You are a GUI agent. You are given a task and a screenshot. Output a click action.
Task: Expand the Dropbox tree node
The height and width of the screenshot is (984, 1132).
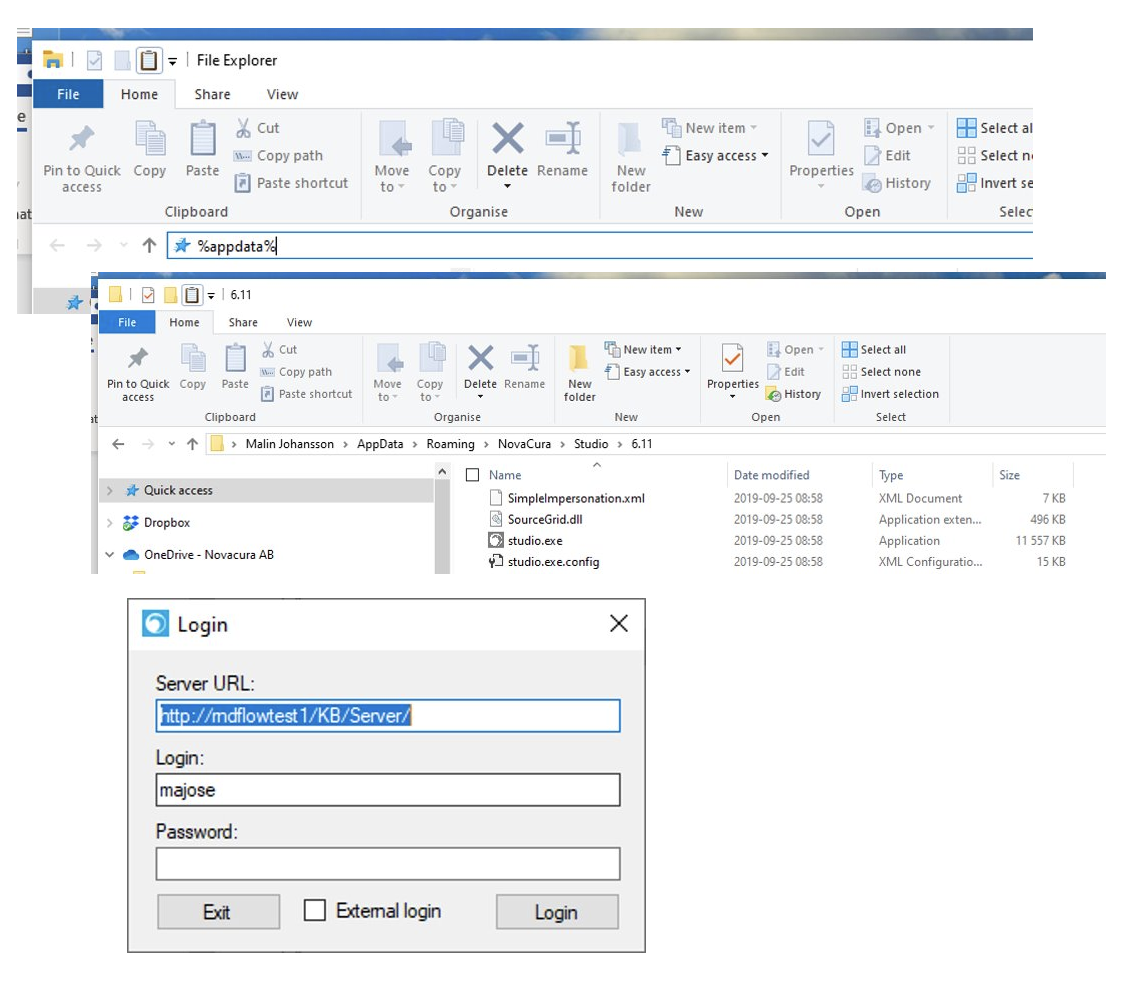[x=110, y=523]
